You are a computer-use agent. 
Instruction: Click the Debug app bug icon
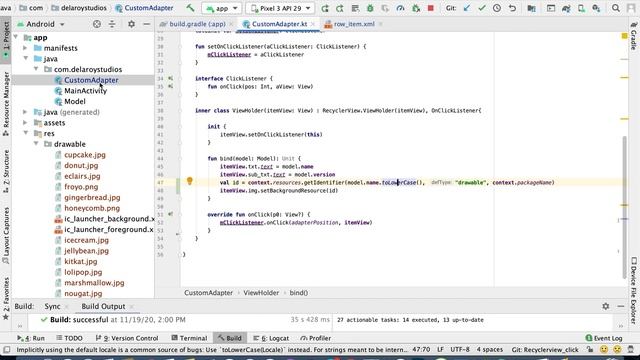point(370,8)
